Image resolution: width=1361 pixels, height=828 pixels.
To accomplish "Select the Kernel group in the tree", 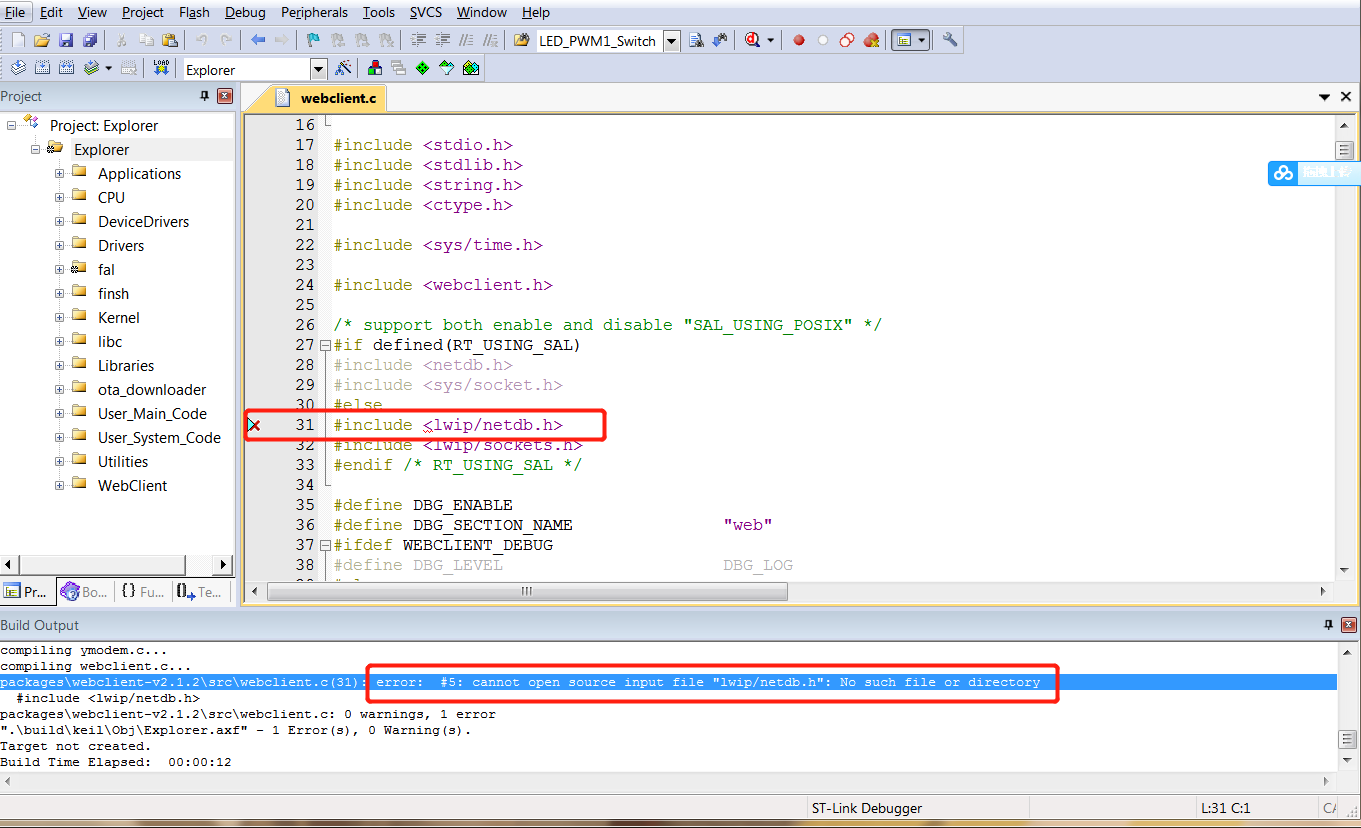I will pos(118,317).
